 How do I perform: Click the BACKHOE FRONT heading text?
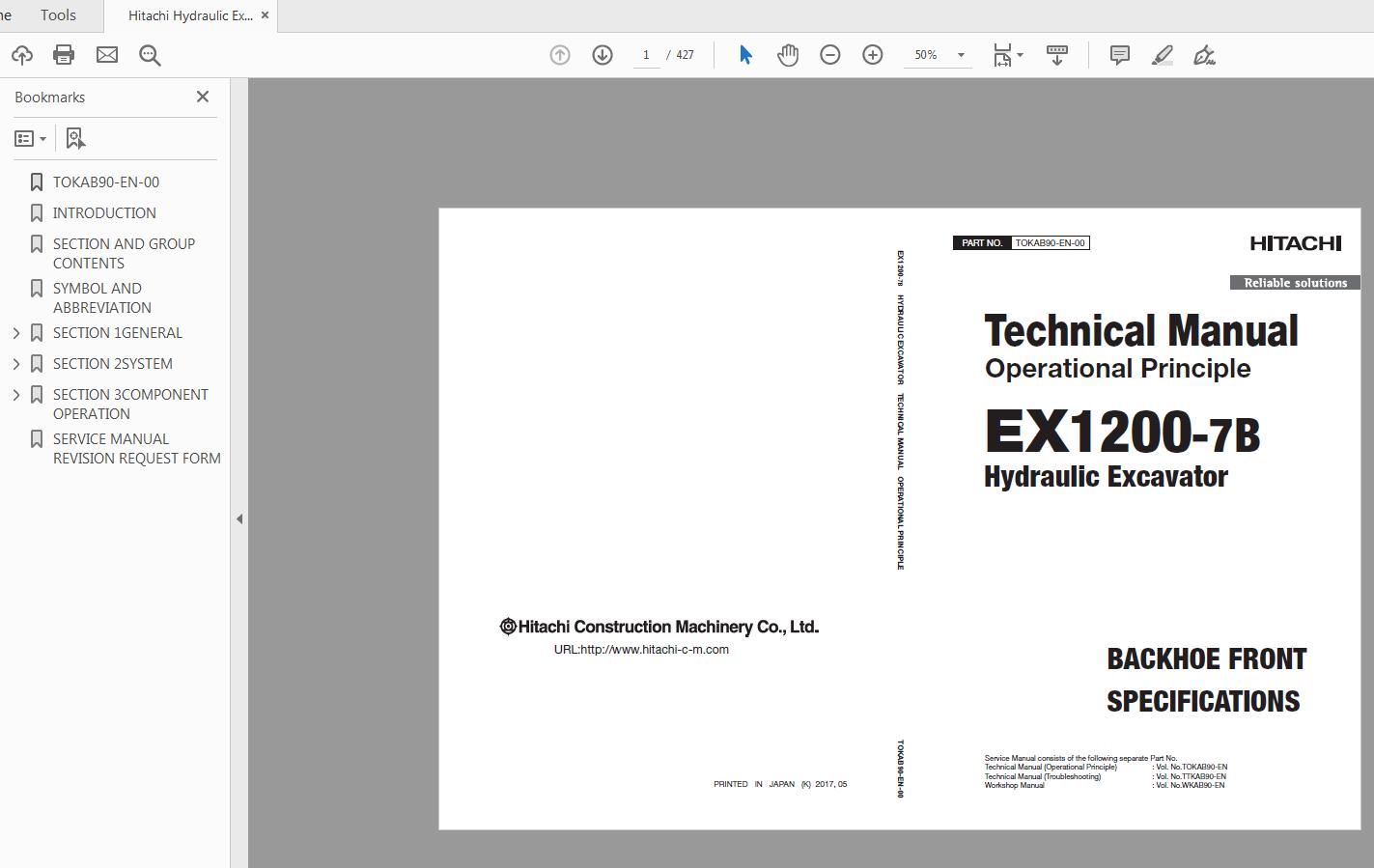1206,659
